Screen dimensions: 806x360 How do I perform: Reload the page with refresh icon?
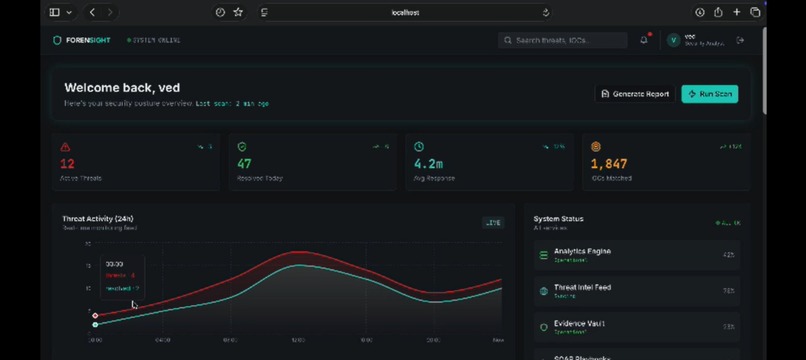coord(545,12)
